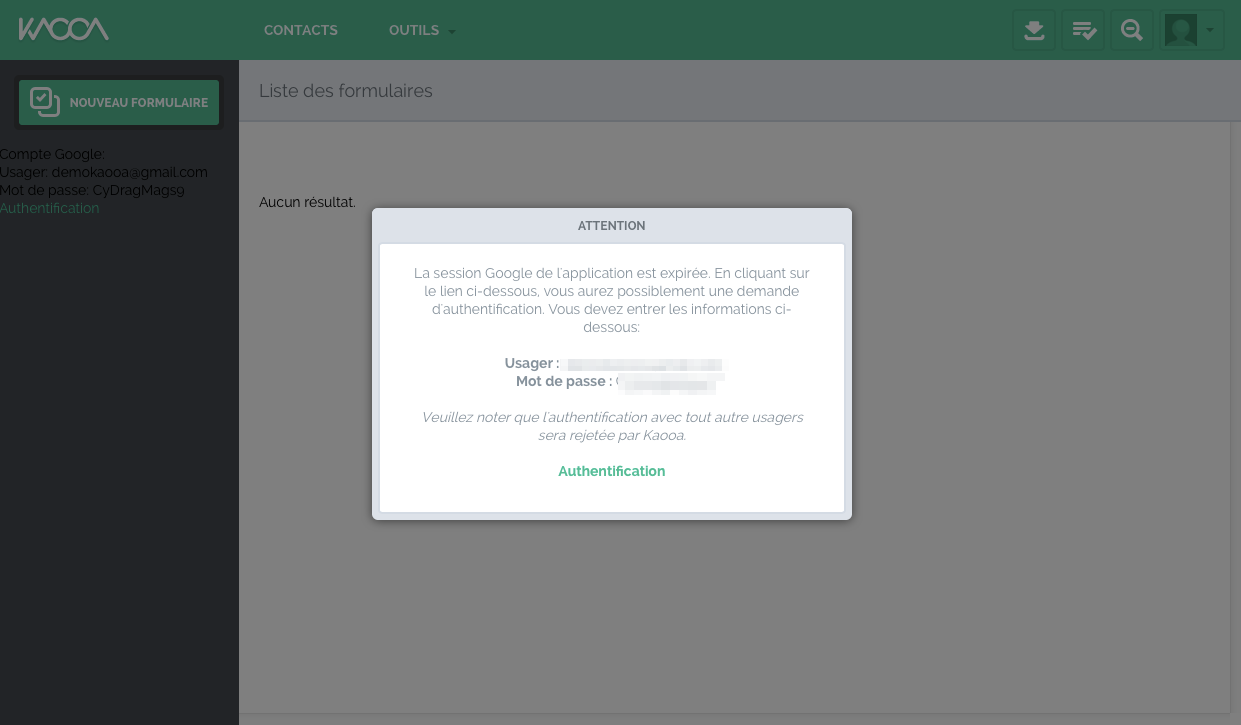
Task: Click the download tray icon
Action: 1034,30
